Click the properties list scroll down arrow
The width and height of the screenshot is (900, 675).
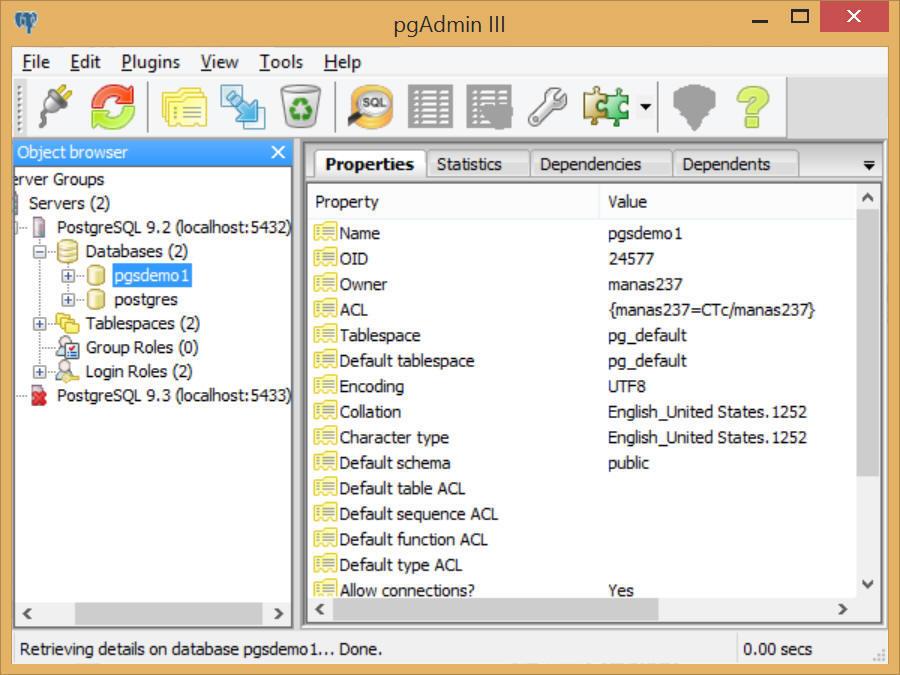click(868, 584)
